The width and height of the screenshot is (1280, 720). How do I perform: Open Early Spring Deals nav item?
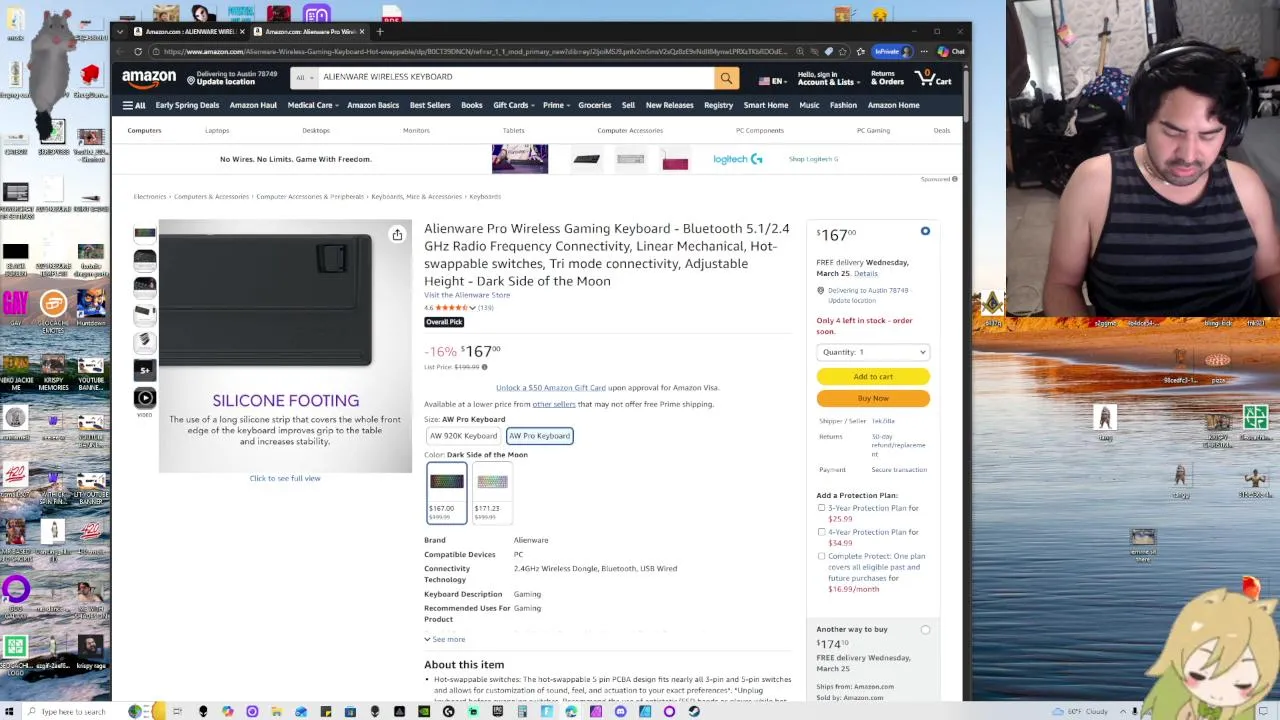(187, 105)
